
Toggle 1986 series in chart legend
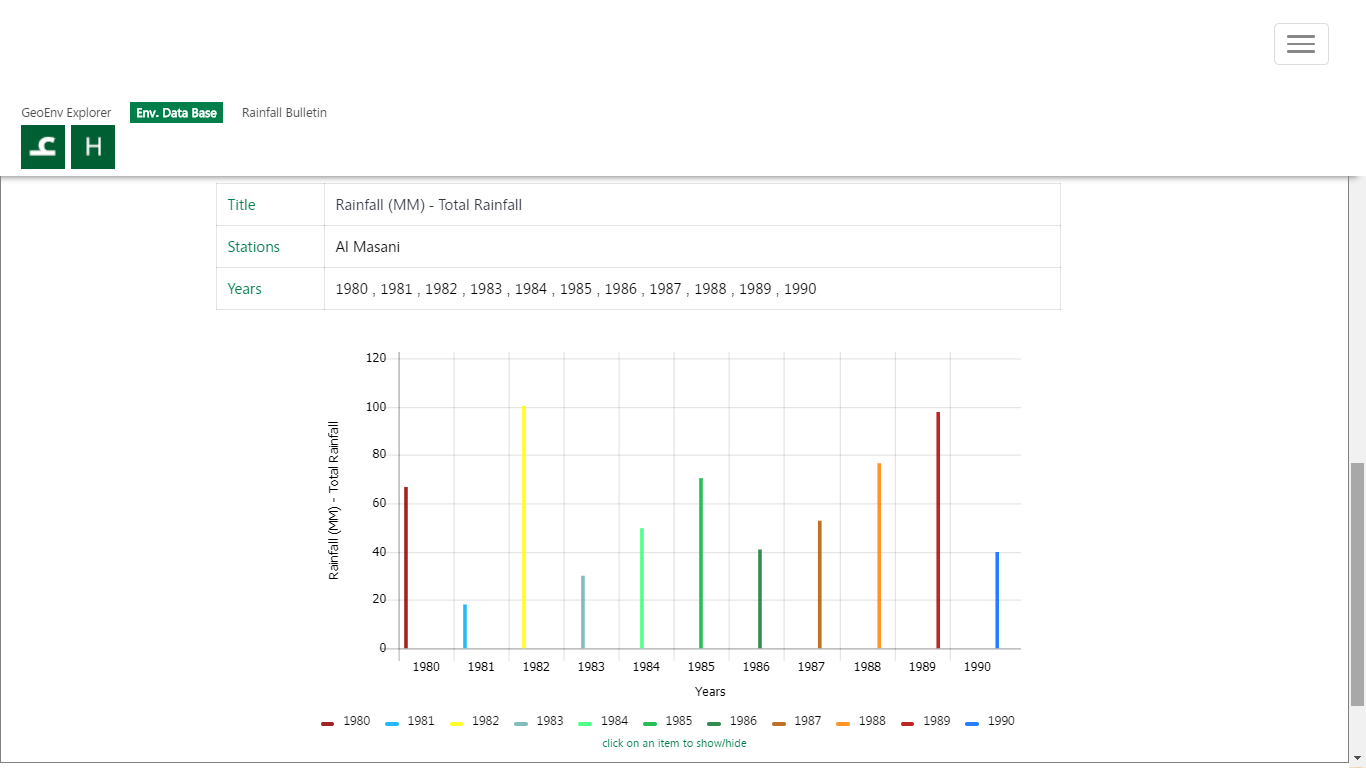tap(732, 721)
